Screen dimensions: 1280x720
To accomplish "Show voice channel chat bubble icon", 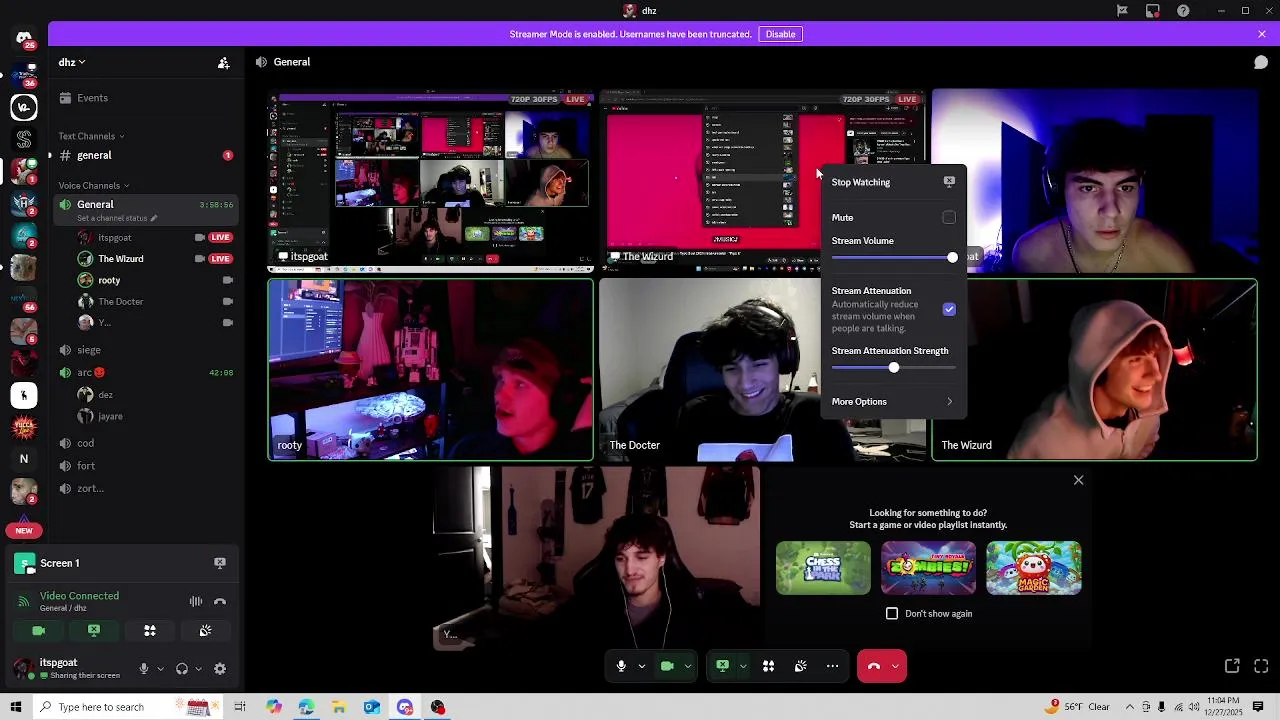I will (x=1261, y=62).
